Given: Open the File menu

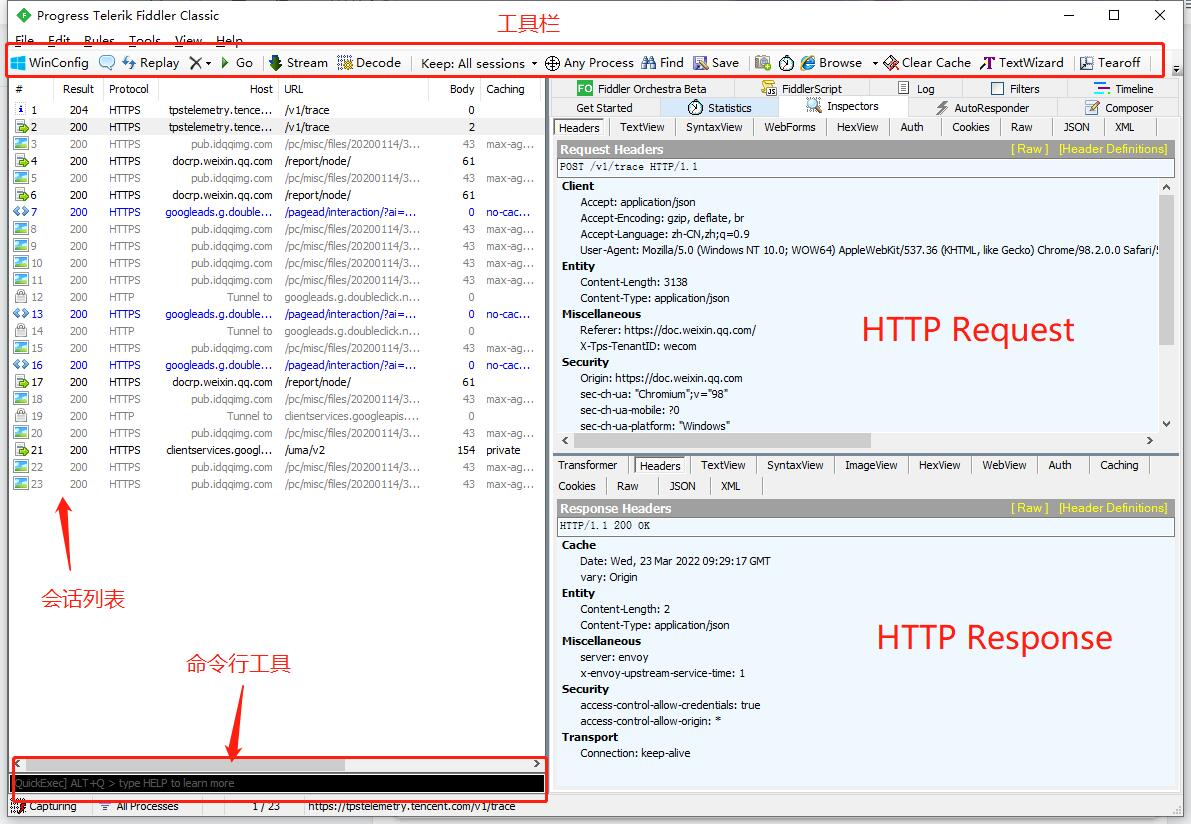Looking at the screenshot, I should pos(24,39).
